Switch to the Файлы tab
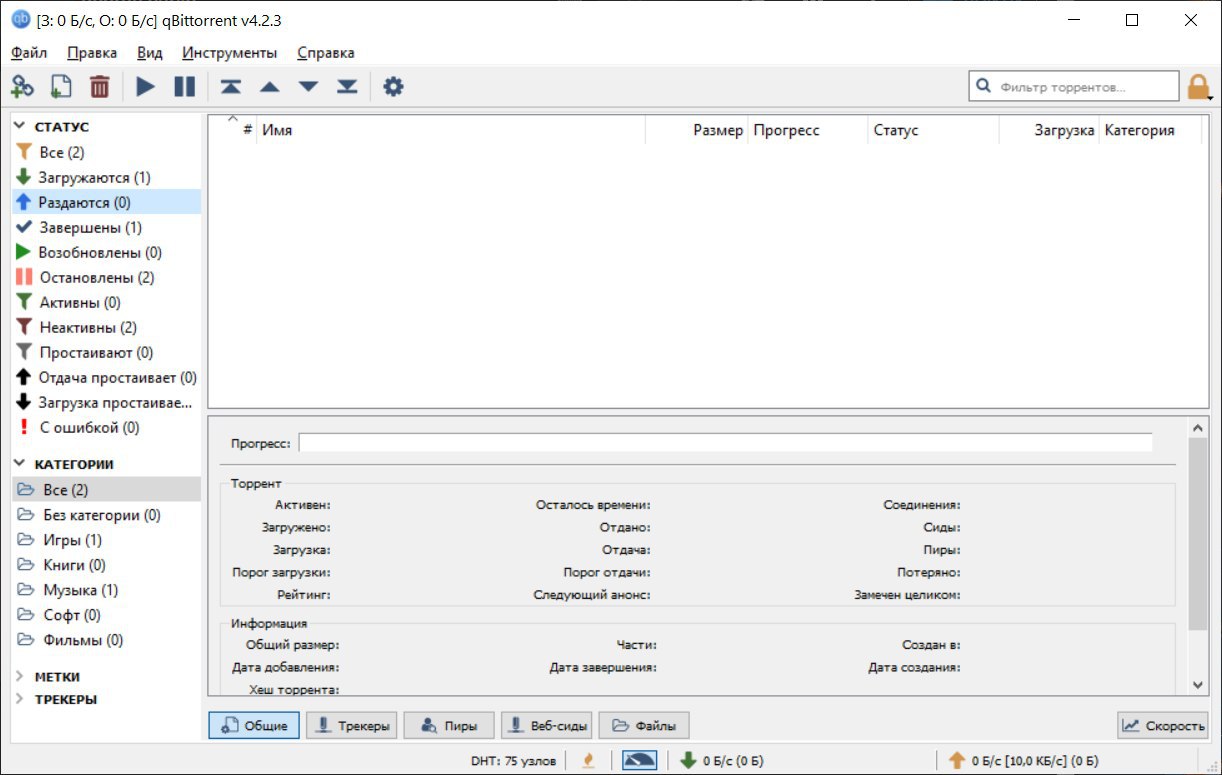The height and width of the screenshot is (775, 1222). (x=644, y=726)
